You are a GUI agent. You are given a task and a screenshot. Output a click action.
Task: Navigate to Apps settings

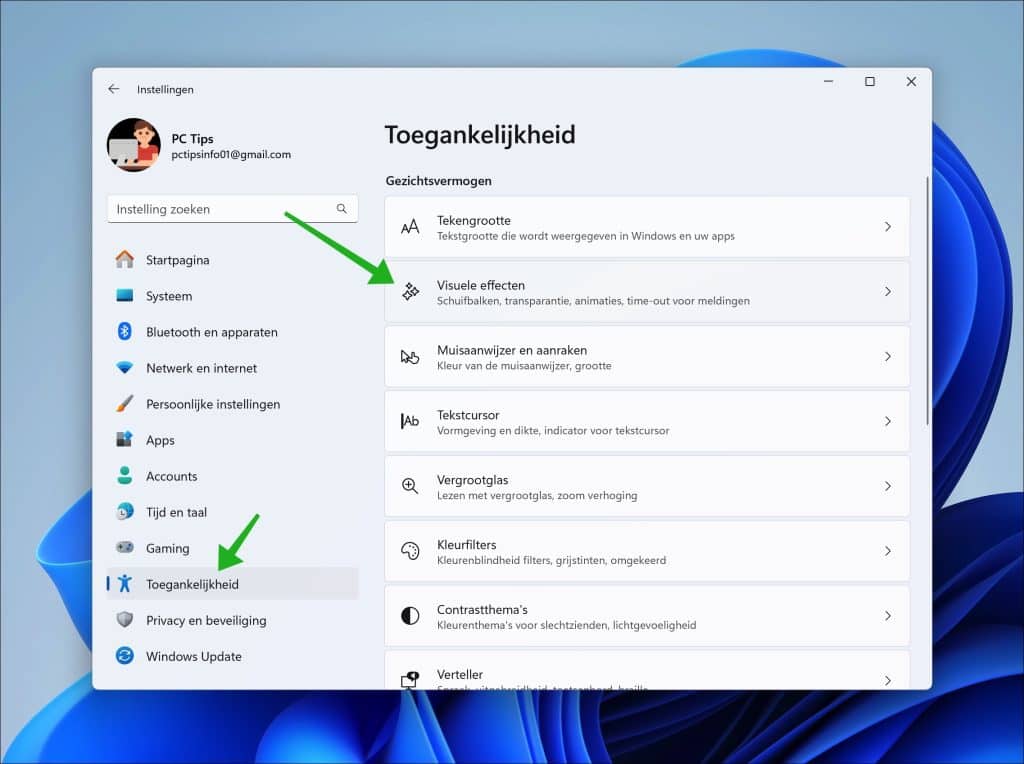[x=232, y=439]
